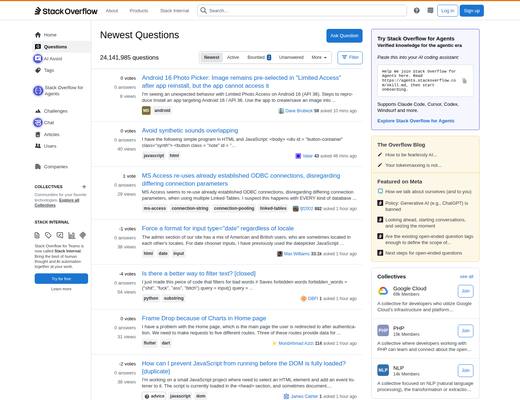Click the connection-pooling tag
The height and width of the screenshot is (400, 520).
(234, 208)
